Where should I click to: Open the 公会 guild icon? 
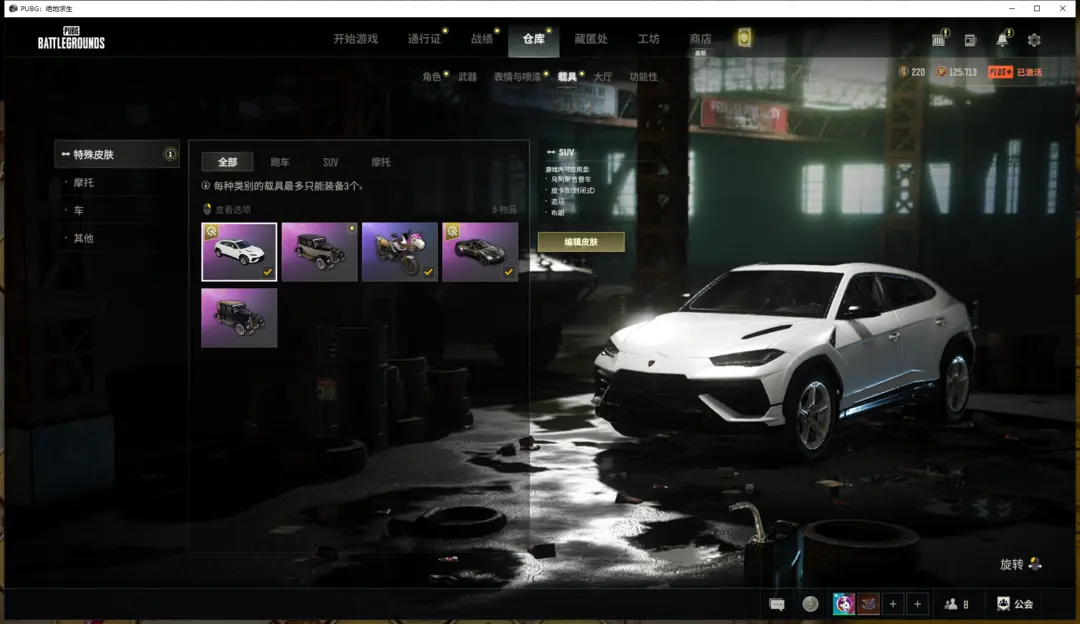pyautogui.click(x=1004, y=604)
